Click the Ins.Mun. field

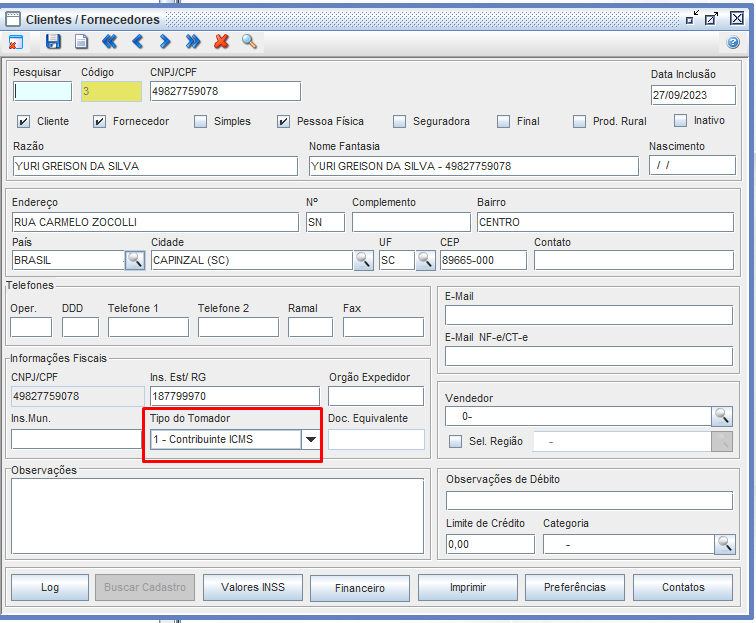76,439
